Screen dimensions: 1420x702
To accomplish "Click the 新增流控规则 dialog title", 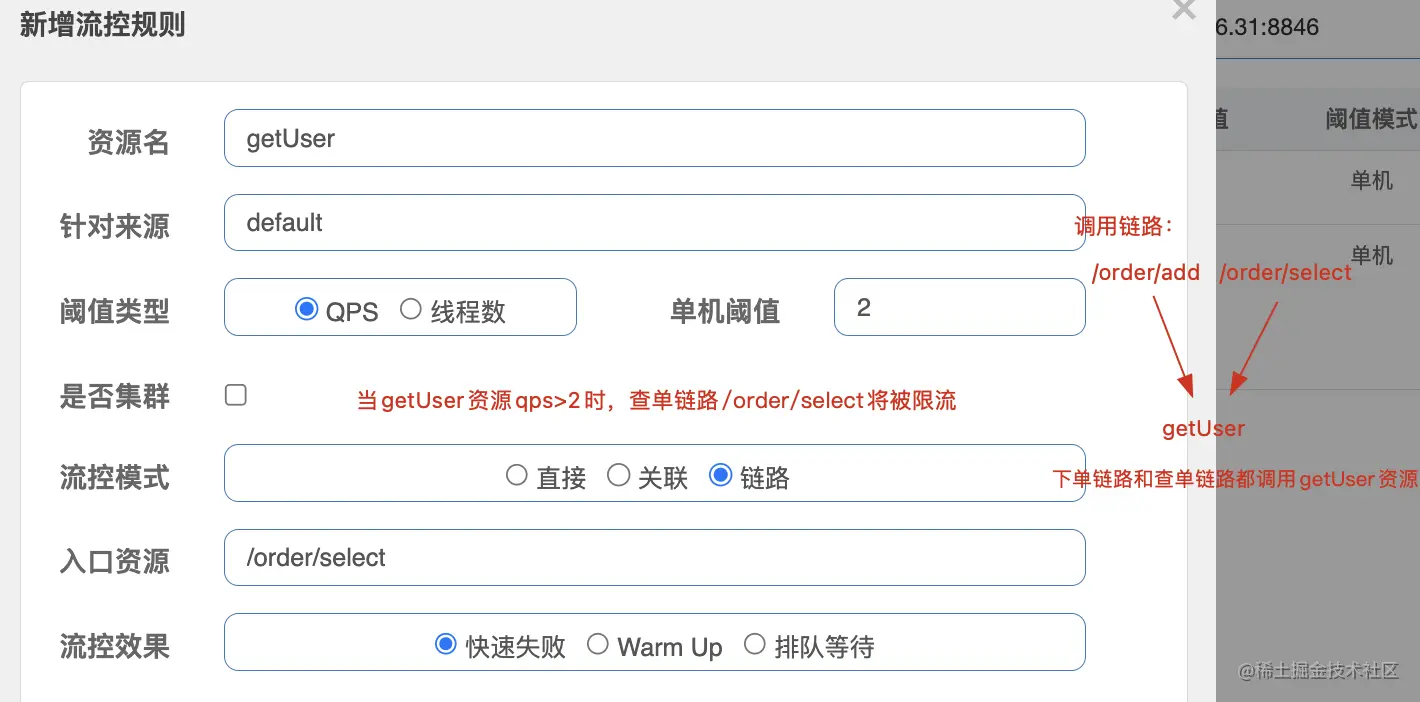I will 103,24.
